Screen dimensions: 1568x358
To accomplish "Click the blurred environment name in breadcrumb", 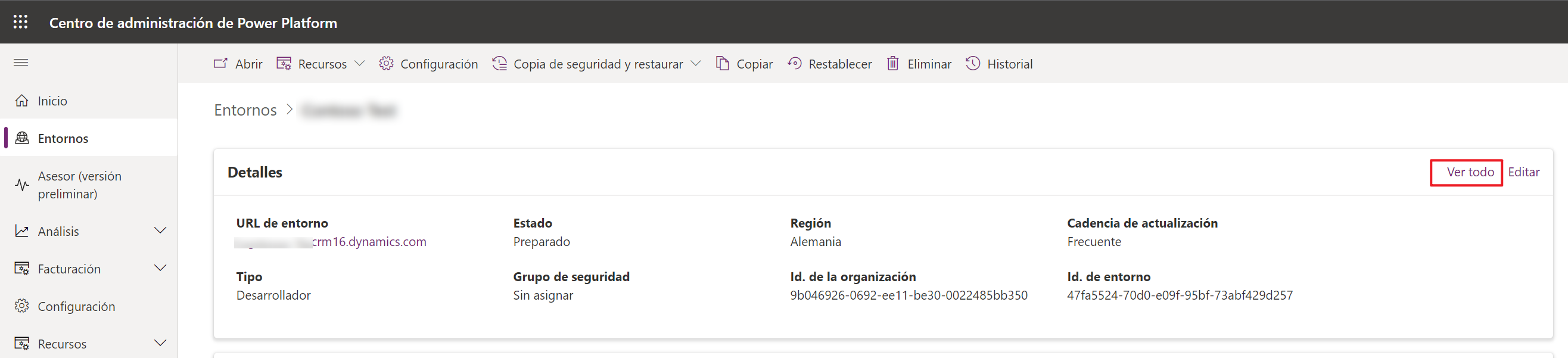I will [x=349, y=110].
